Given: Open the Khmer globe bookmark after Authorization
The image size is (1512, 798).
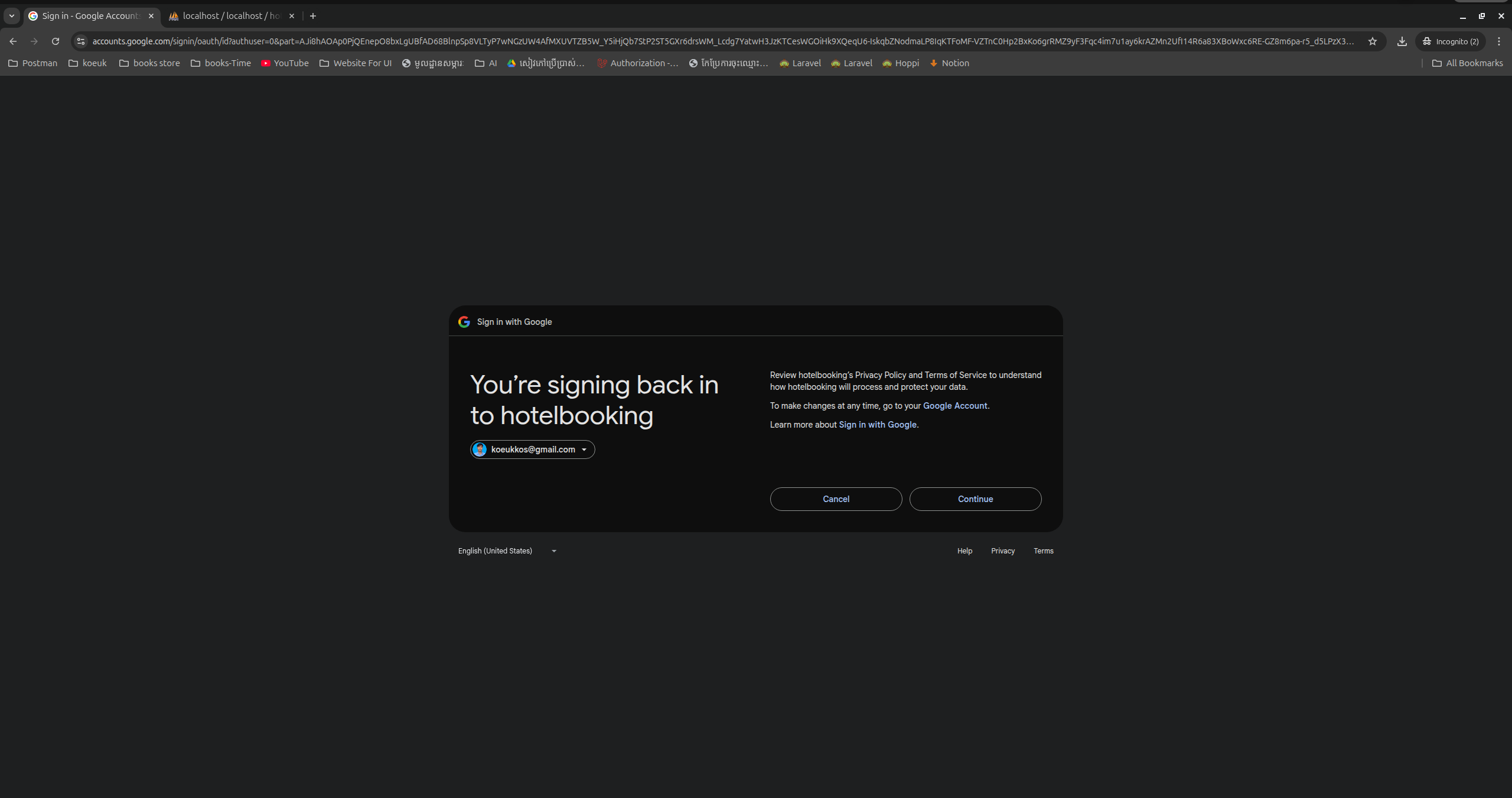Looking at the screenshot, I should click(x=728, y=63).
